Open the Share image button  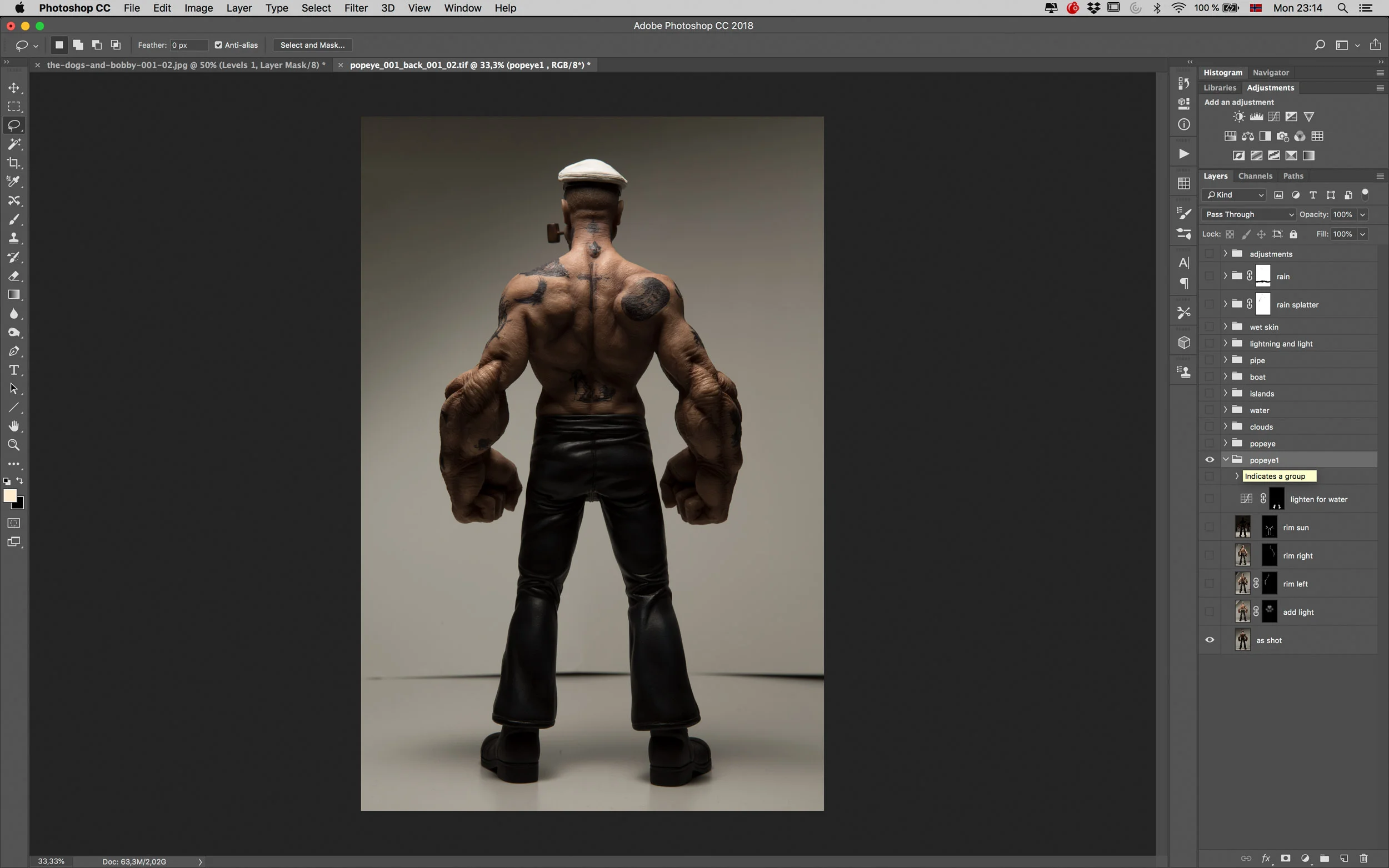(1375, 44)
